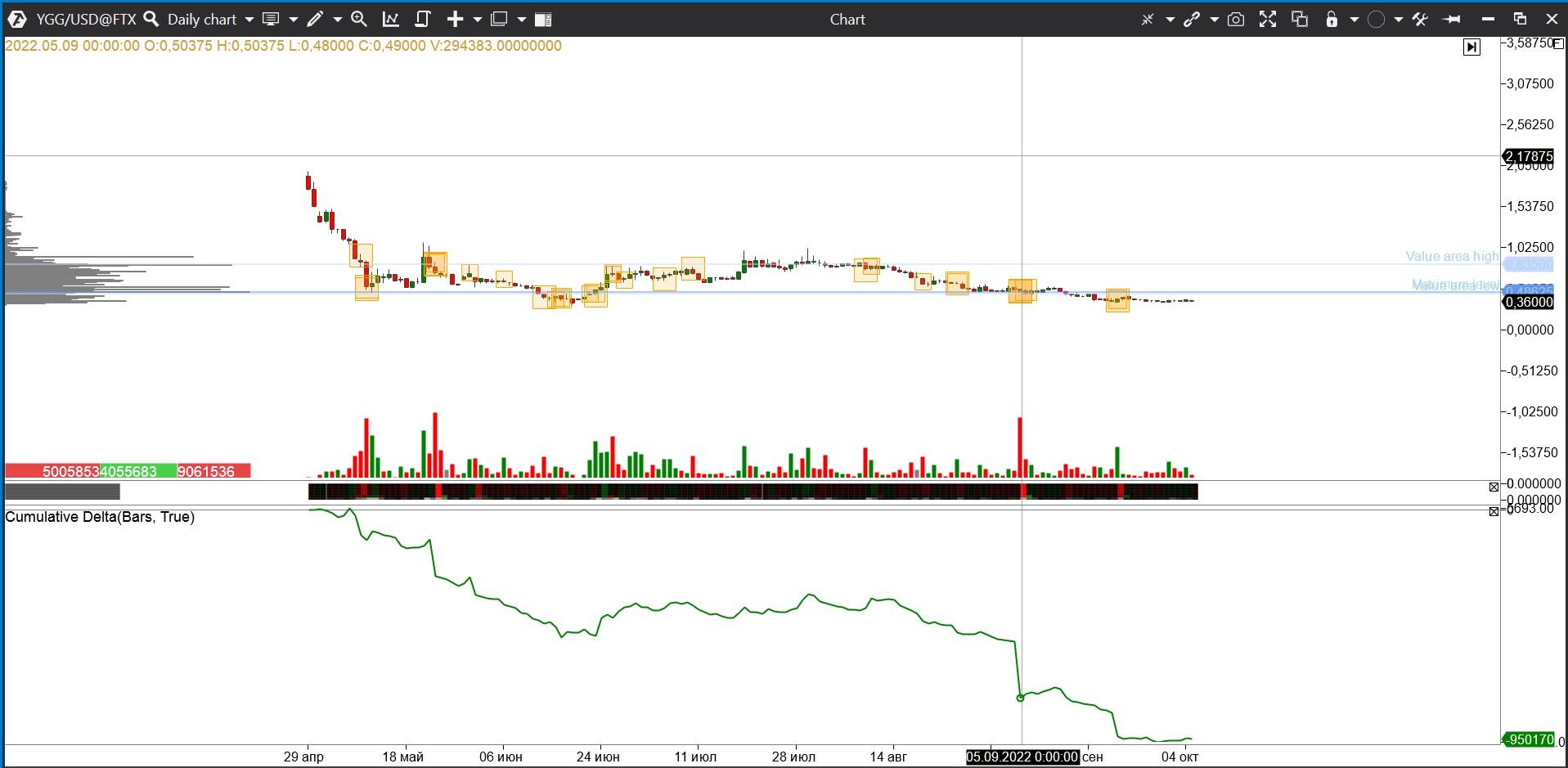Click the circle color group icon
This screenshot has width=1568, height=768.
[x=1376, y=19]
